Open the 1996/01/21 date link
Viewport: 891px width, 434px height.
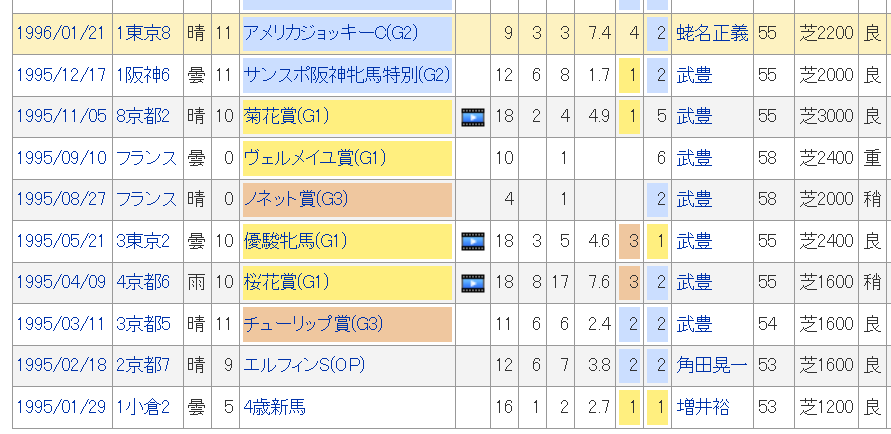point(61,33)
